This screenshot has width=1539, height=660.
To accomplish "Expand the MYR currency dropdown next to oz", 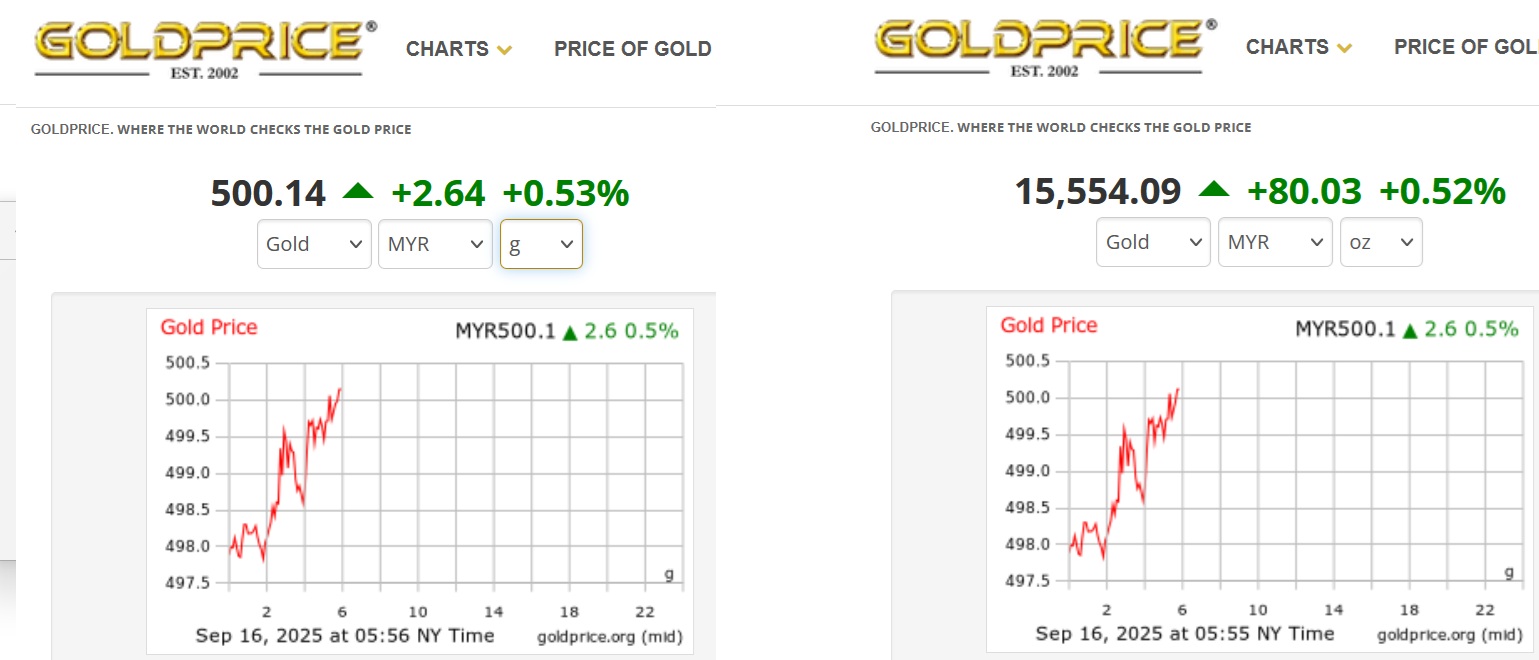I will pyautogui.click(x=1274, y=242).
